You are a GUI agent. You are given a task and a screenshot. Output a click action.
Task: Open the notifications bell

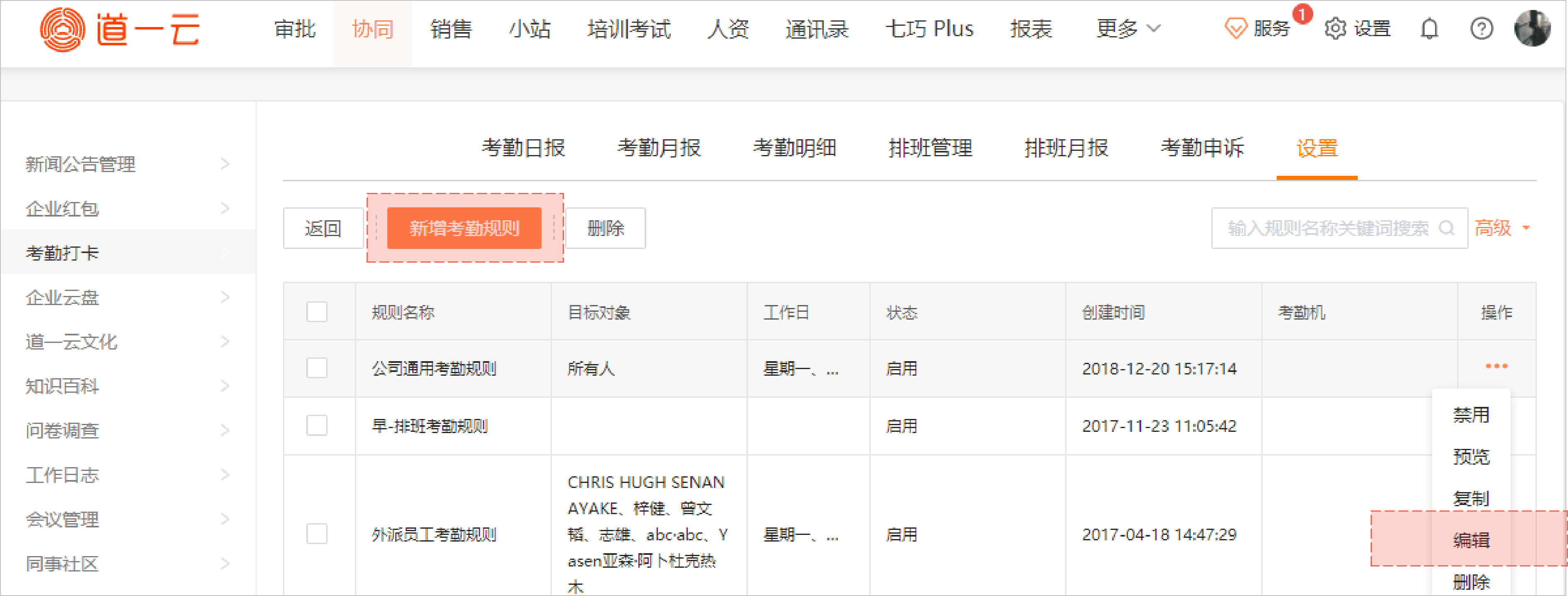(x=1429, y=29)
